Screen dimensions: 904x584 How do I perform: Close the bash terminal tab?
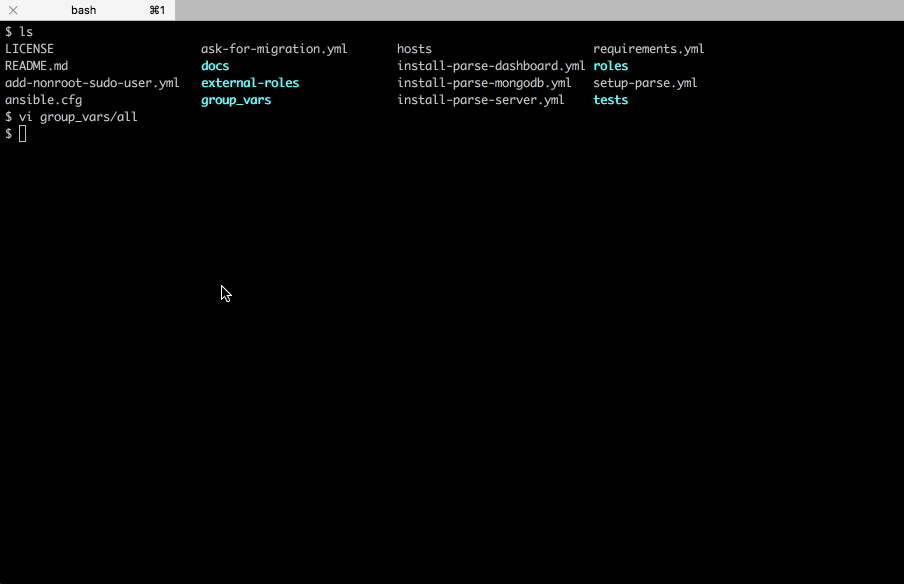13,10
